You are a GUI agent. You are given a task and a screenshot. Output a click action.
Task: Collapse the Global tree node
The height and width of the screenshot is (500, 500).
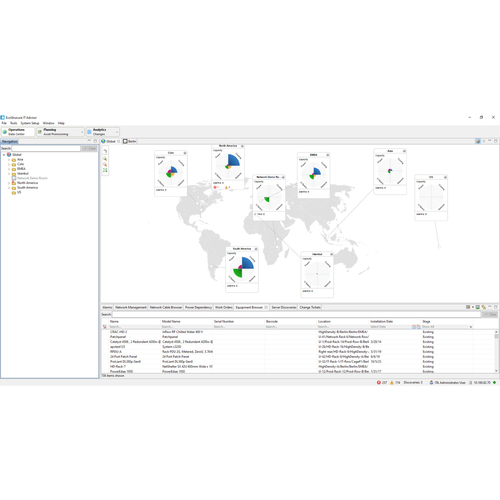tap(4, 155)
